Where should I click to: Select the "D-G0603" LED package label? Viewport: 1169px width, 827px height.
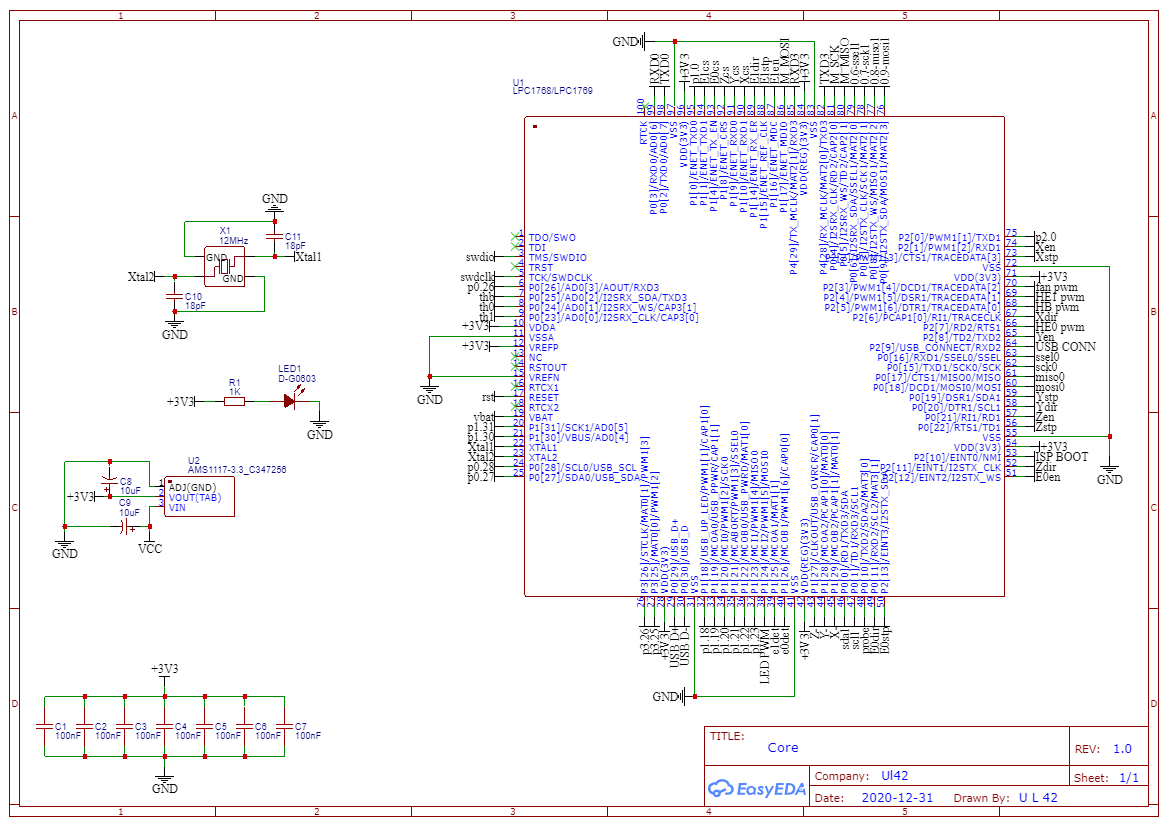point(297,379)
